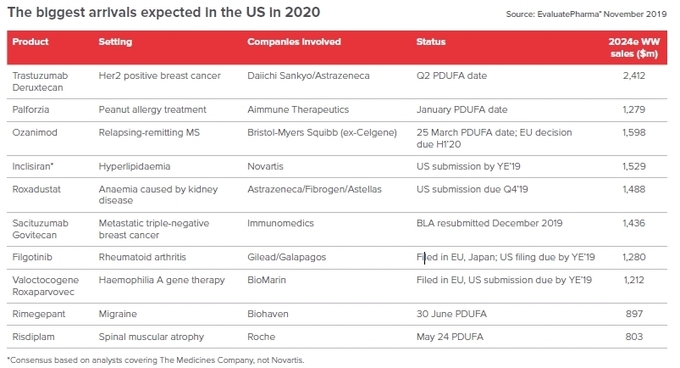680x368 pixels.
Task: Click the Rimegepant product name
Action: tap(39, 314)
